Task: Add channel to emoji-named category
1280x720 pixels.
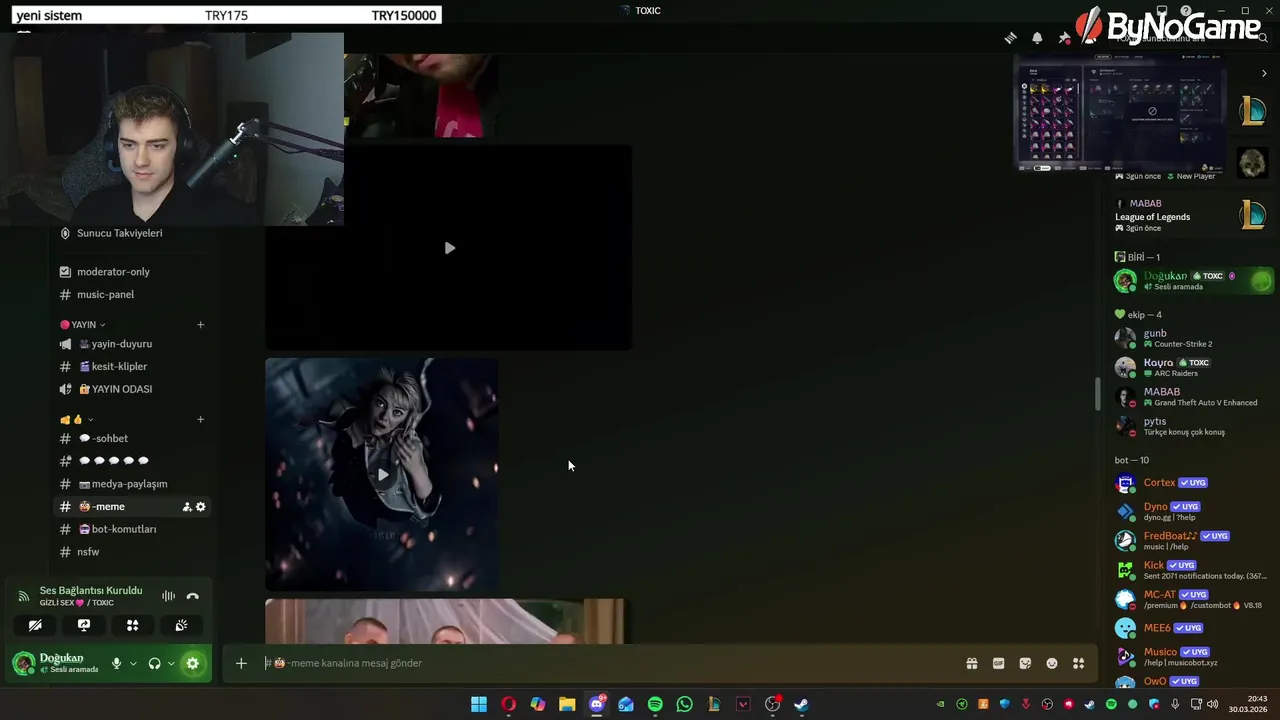Action: [200, 420]
